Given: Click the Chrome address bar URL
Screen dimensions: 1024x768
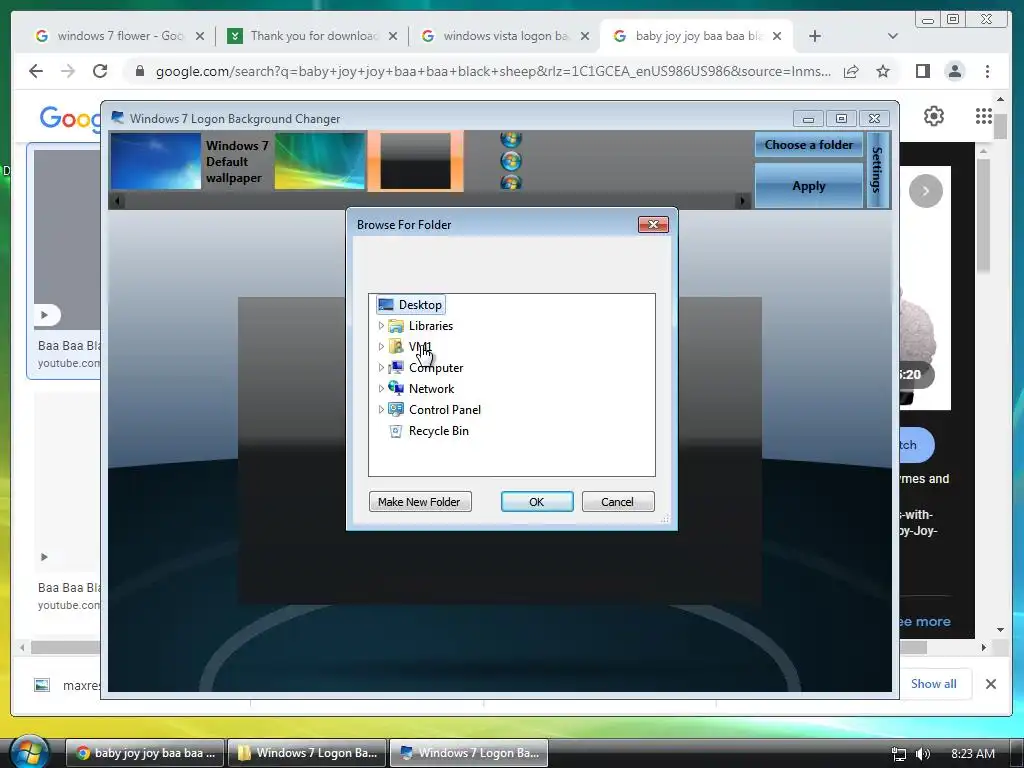Looking at the screenshot, I should tap(493, 71).
